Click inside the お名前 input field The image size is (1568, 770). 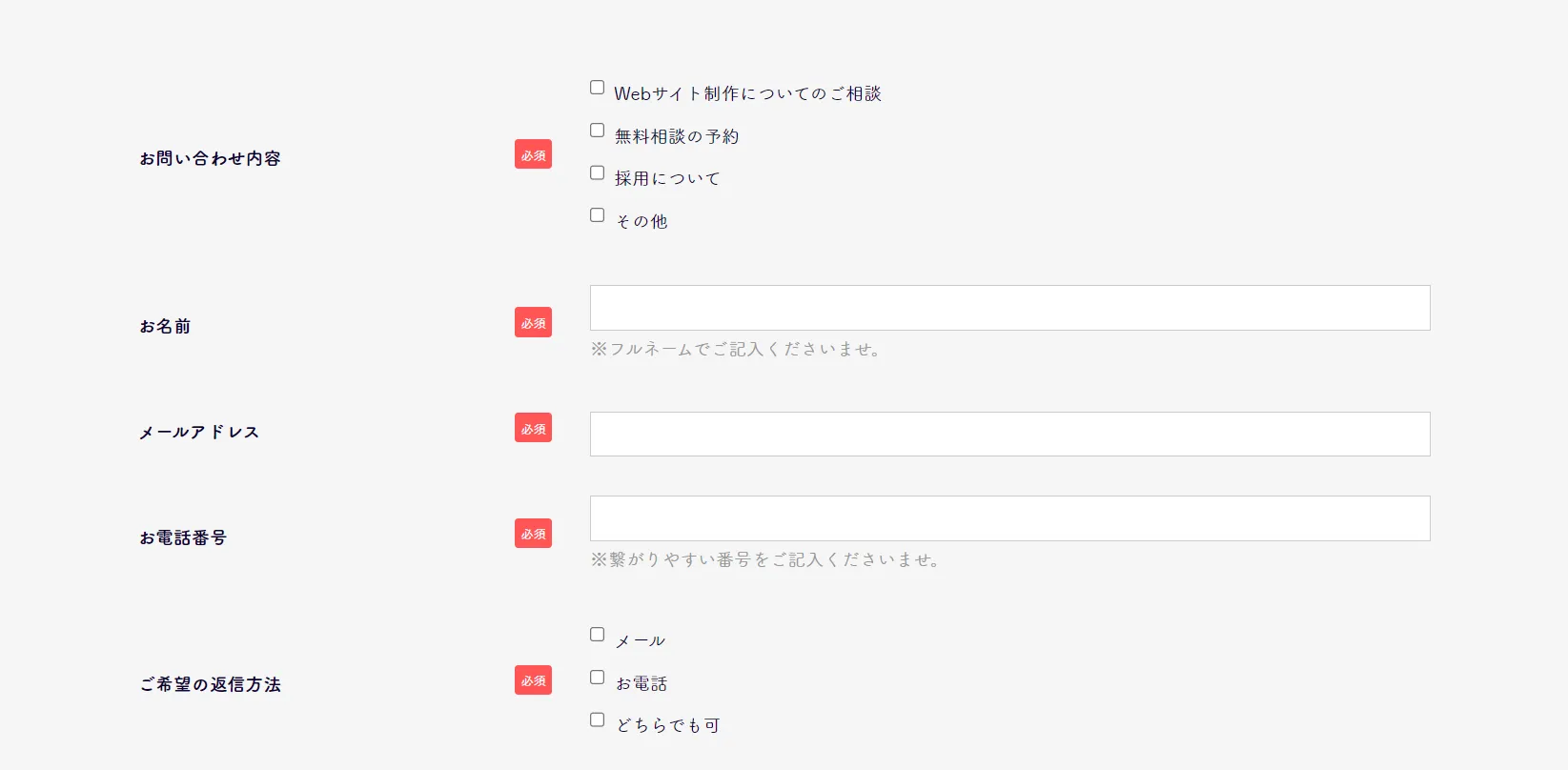click(1009, 307)
